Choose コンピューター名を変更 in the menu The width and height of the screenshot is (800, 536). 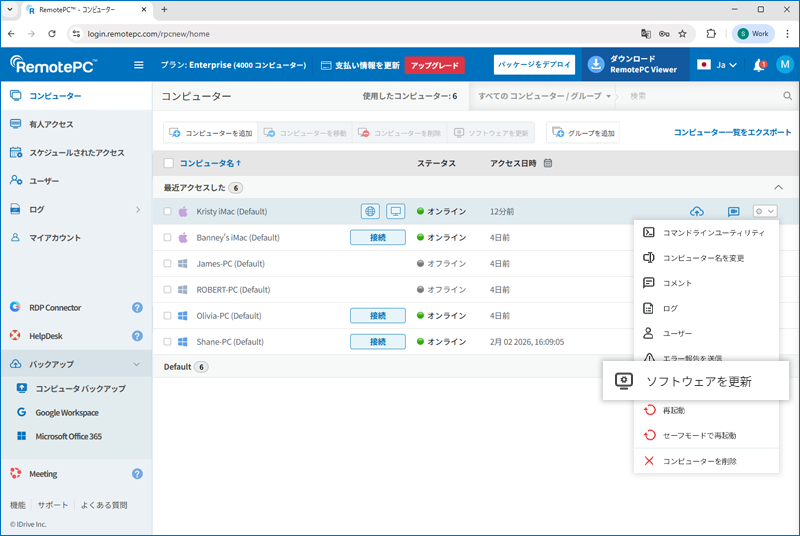[703, 258]
